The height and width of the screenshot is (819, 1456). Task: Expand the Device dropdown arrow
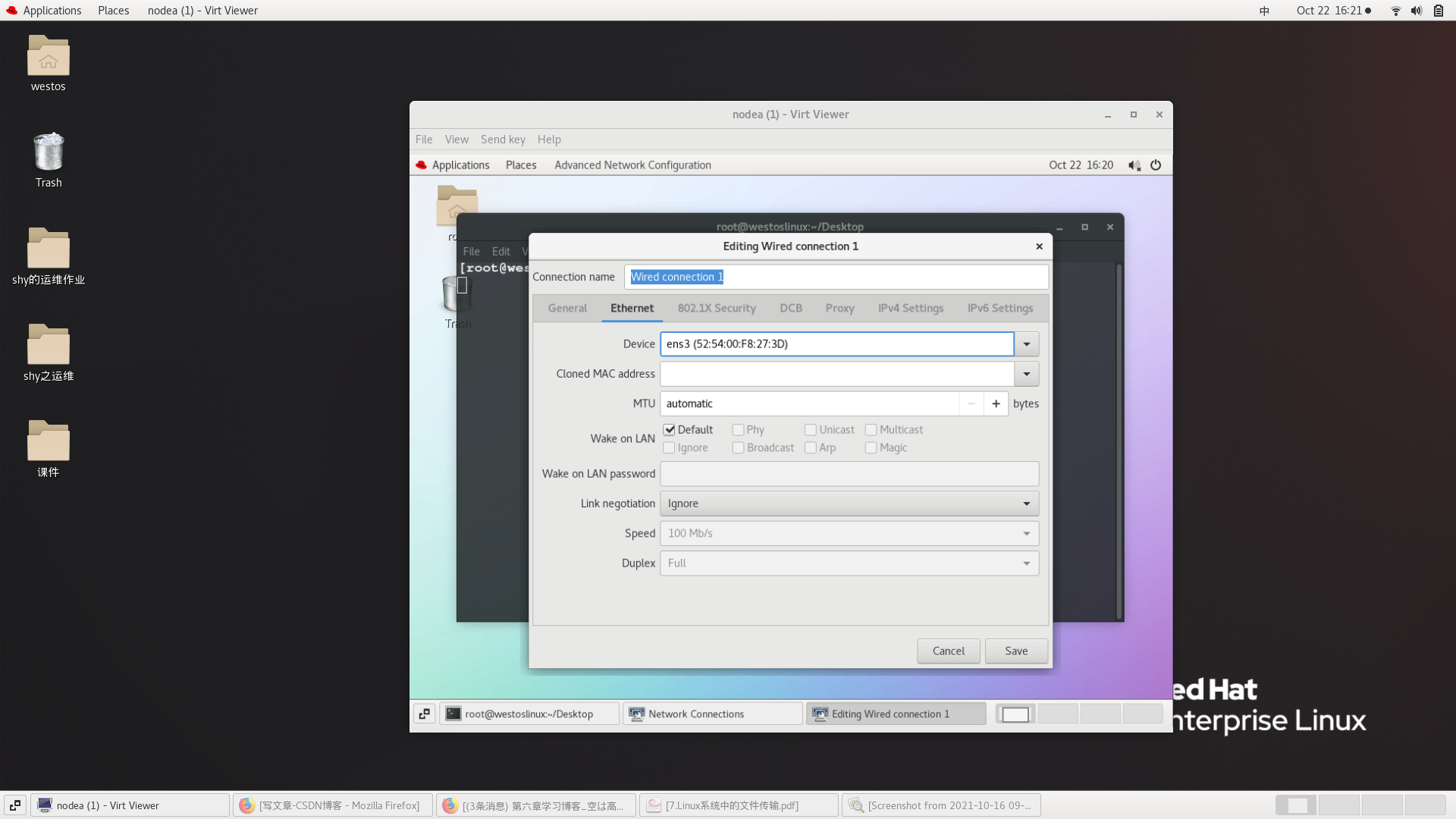(x=1027, y=344)
